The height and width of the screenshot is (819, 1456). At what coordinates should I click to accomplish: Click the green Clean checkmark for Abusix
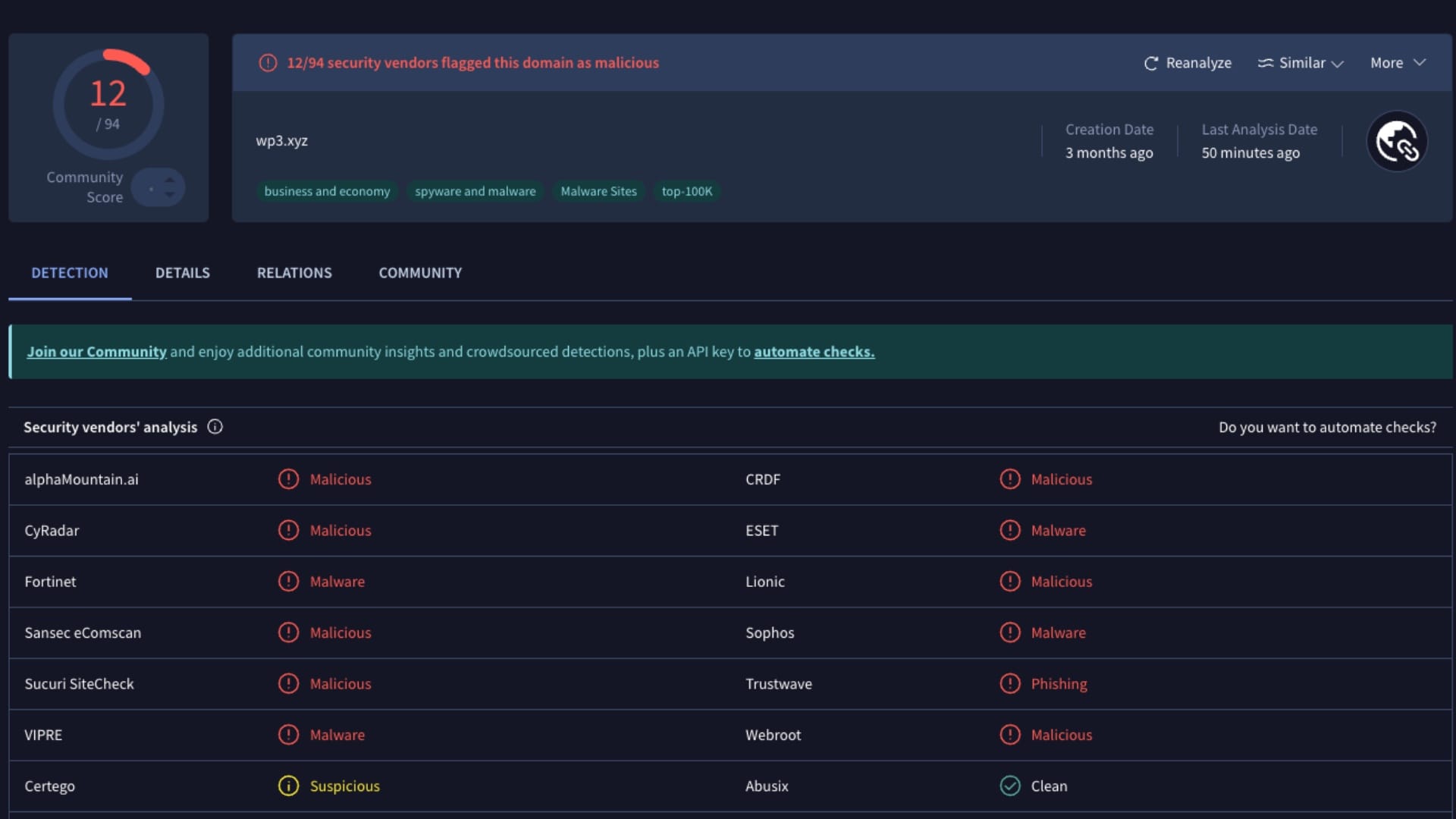coord(1009,786)
